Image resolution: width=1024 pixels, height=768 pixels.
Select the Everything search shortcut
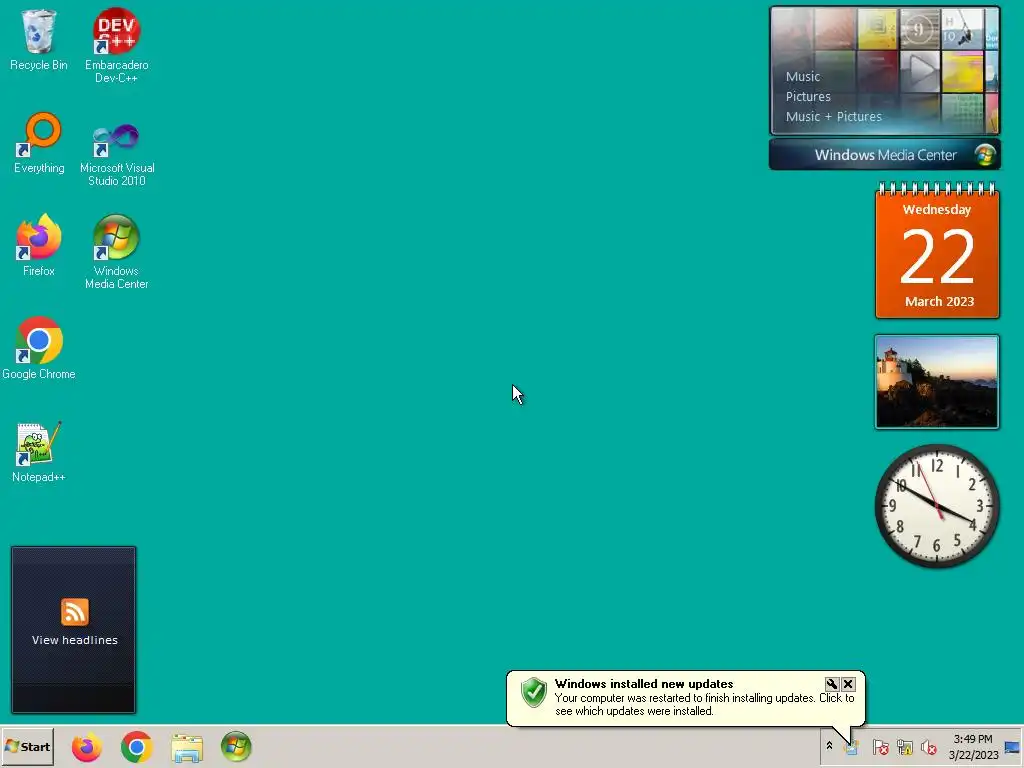pos(39,142)
